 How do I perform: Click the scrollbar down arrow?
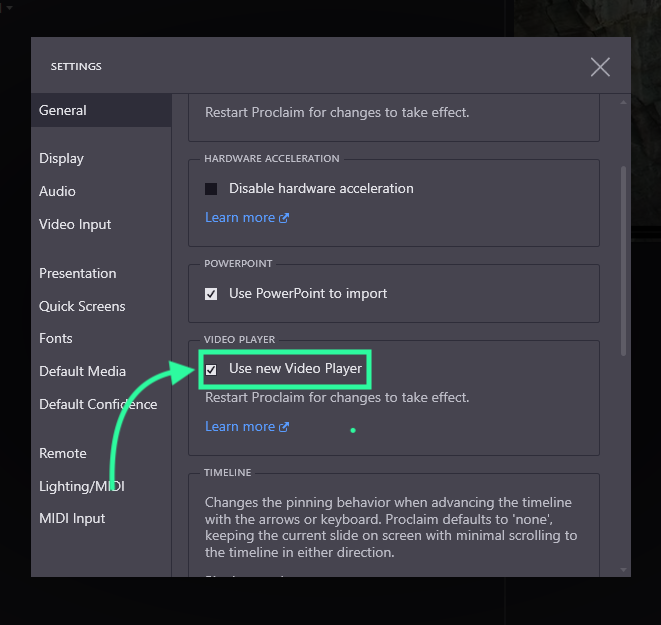point(623,570)
